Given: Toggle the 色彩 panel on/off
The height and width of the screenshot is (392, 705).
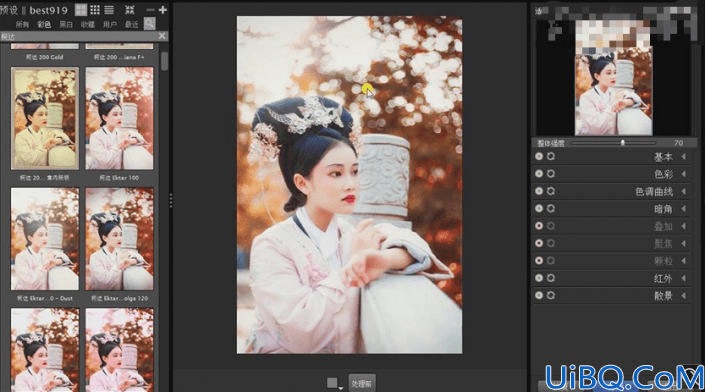Looking at the screenshot, I should pyautogui.click(x=539, y=174).
